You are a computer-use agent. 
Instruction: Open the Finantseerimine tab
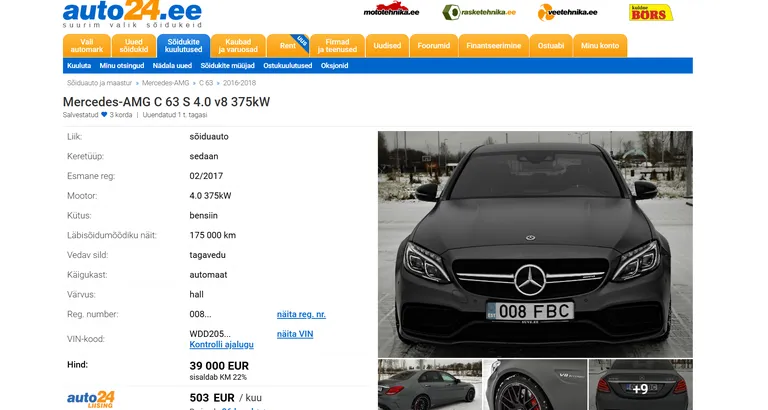(x=494, y=46)
